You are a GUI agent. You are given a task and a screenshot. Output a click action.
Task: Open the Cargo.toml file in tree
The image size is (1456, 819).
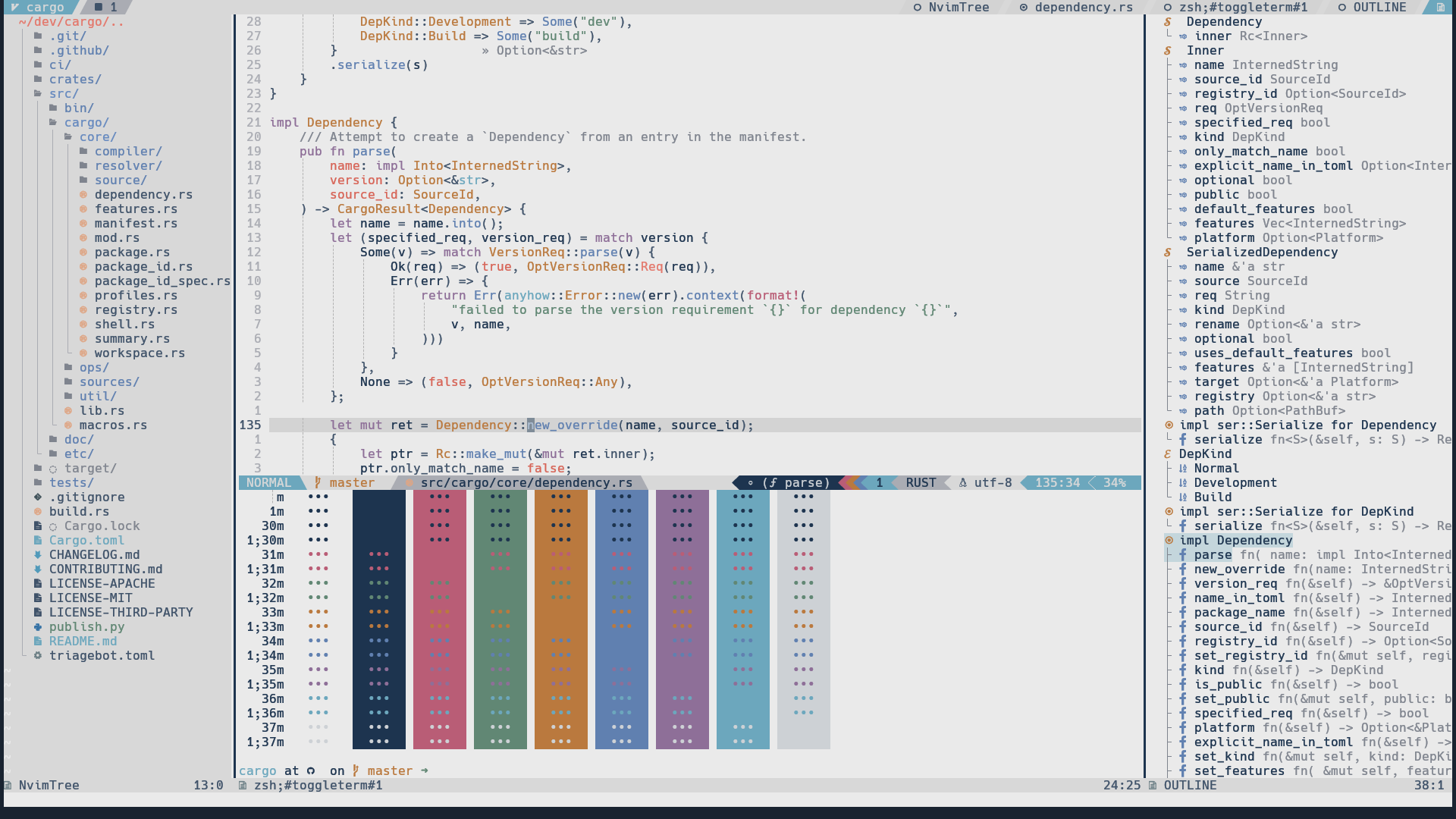[x=86, y=540]
